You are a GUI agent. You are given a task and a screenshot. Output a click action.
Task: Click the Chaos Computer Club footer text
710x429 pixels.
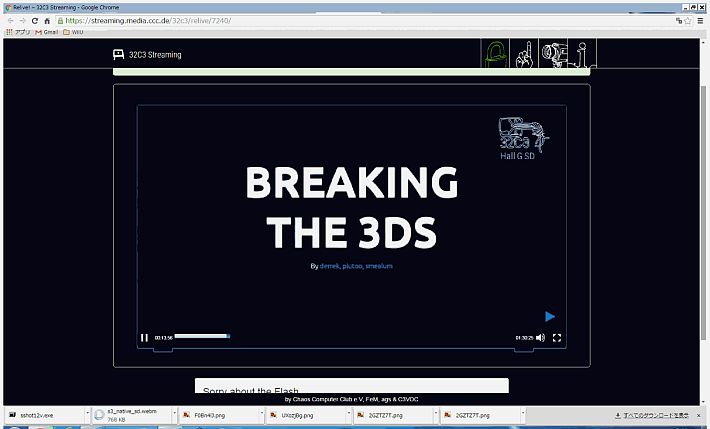pos(351,400)
